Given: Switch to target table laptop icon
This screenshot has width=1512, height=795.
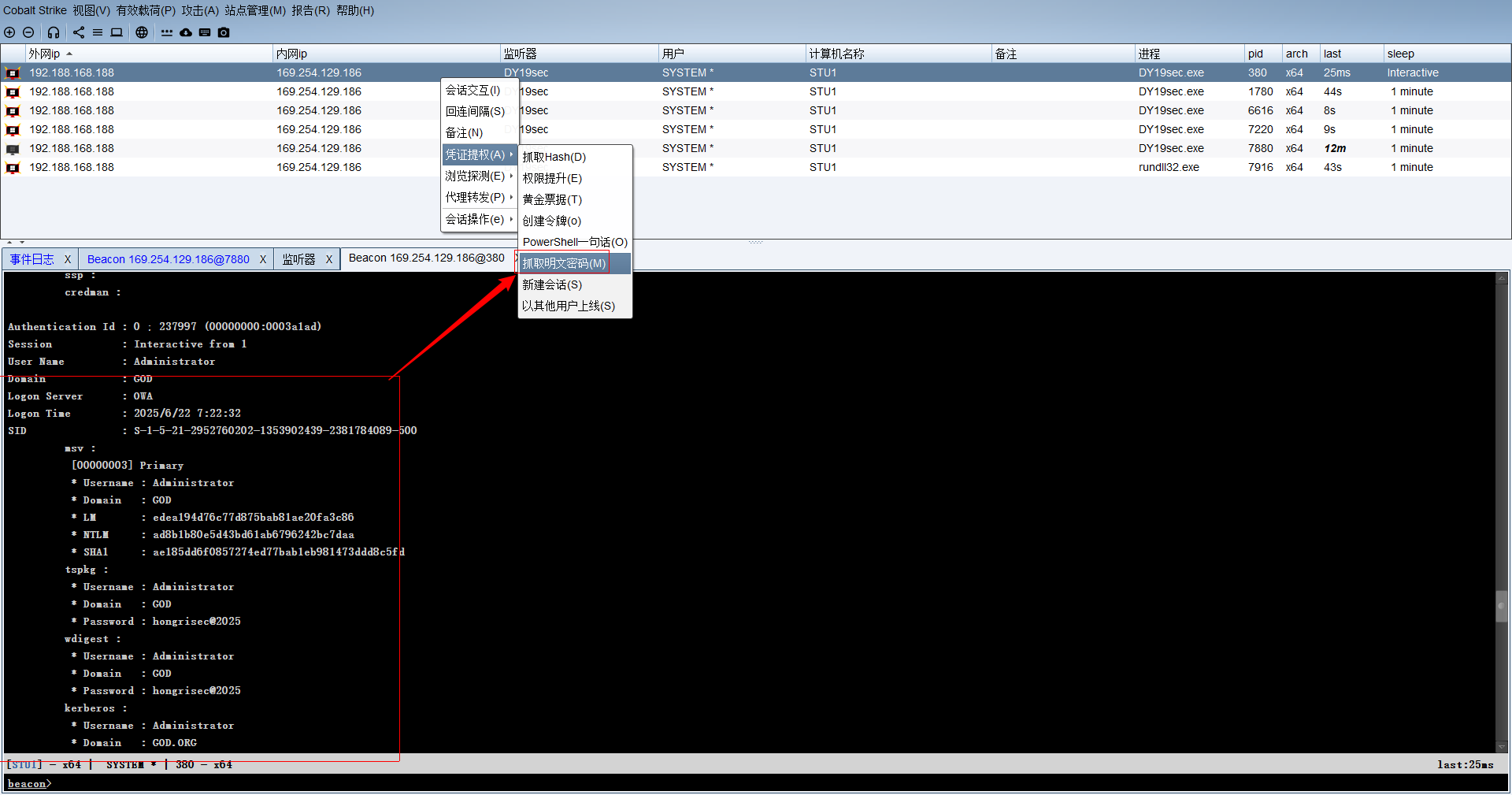Looking at the screenshot, I should point(117,32).
